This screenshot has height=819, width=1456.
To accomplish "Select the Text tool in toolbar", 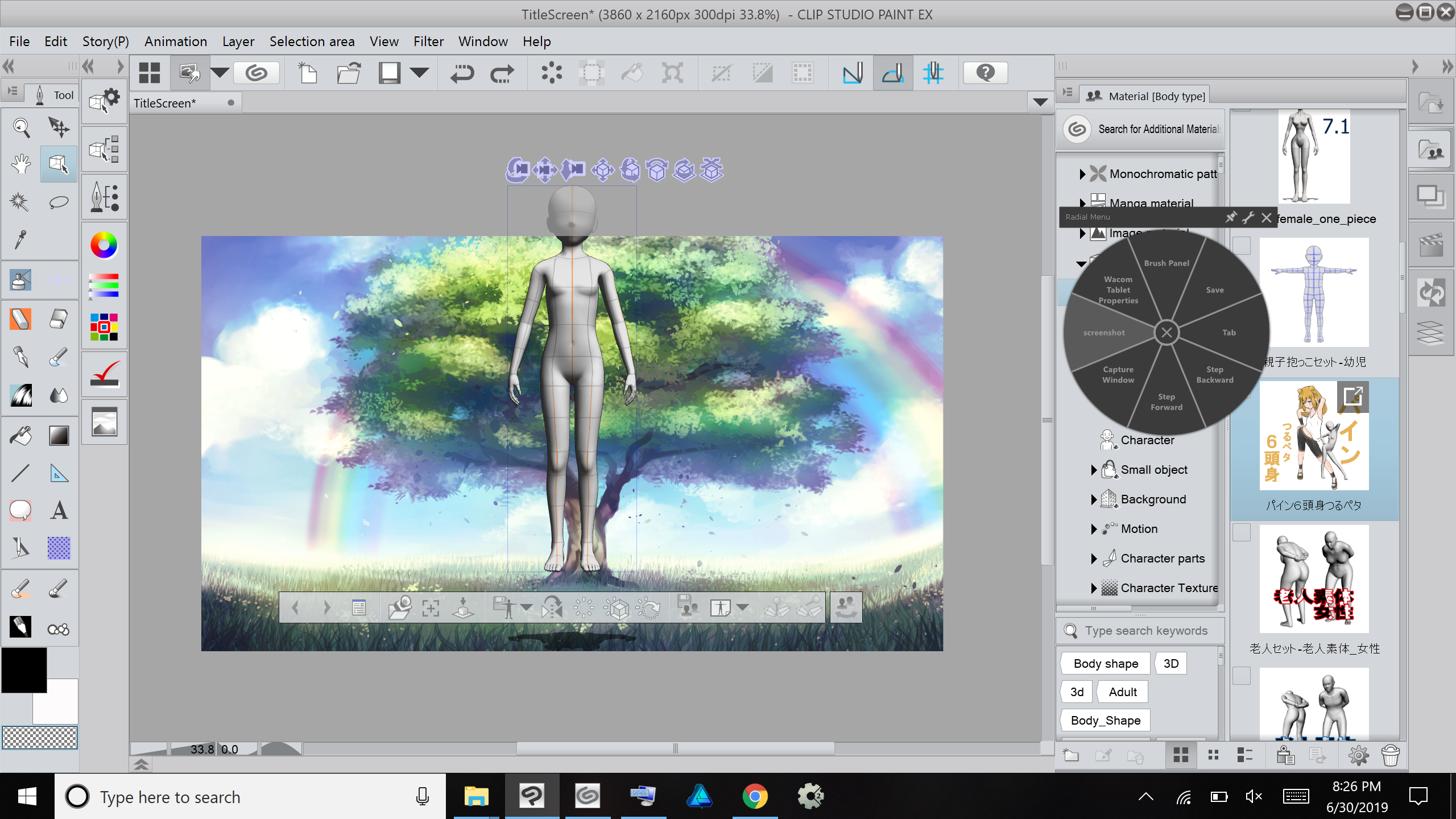I will click(59, 511).
